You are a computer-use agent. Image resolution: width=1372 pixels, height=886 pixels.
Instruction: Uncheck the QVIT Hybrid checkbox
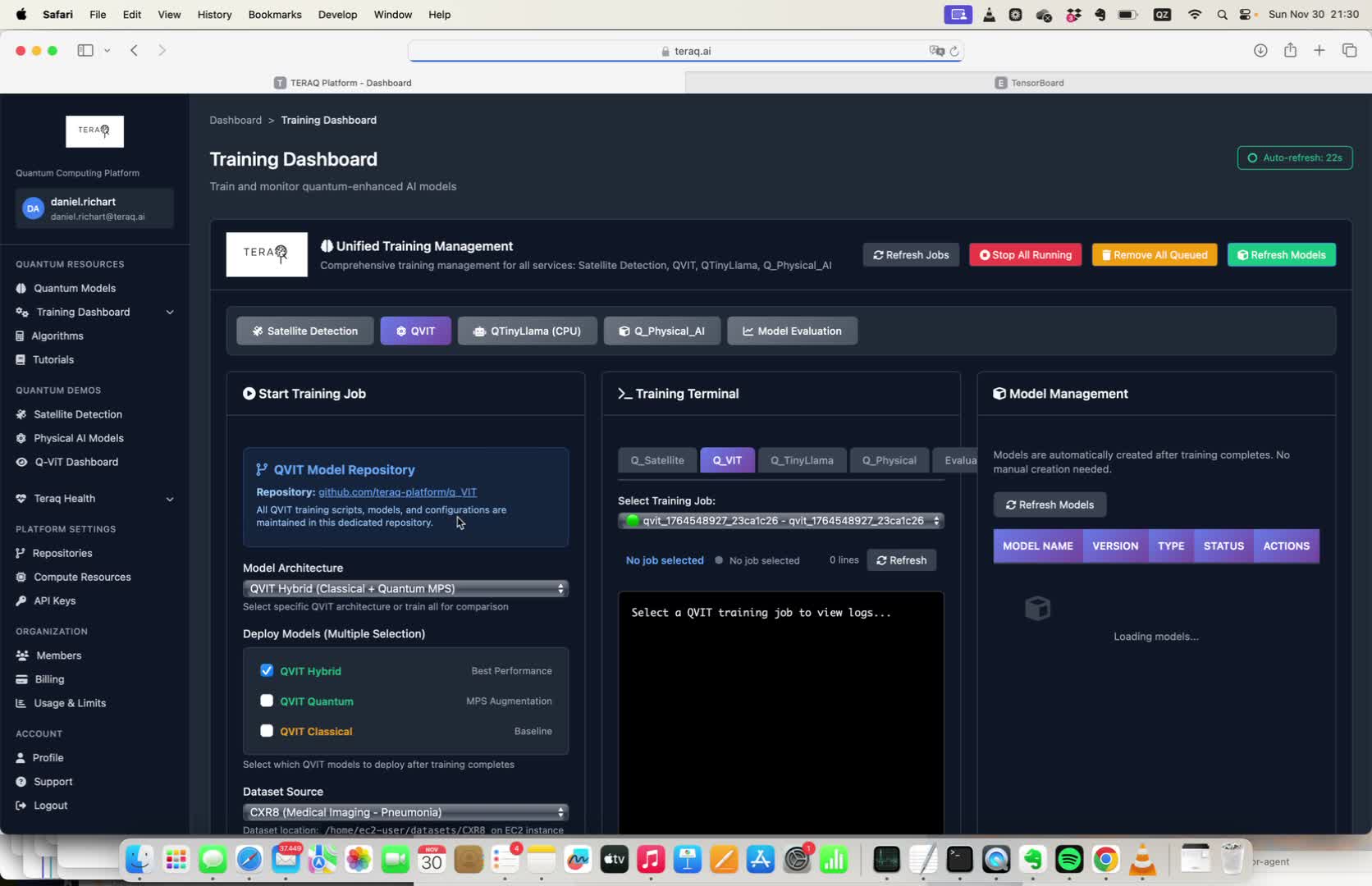click(267, 670)
